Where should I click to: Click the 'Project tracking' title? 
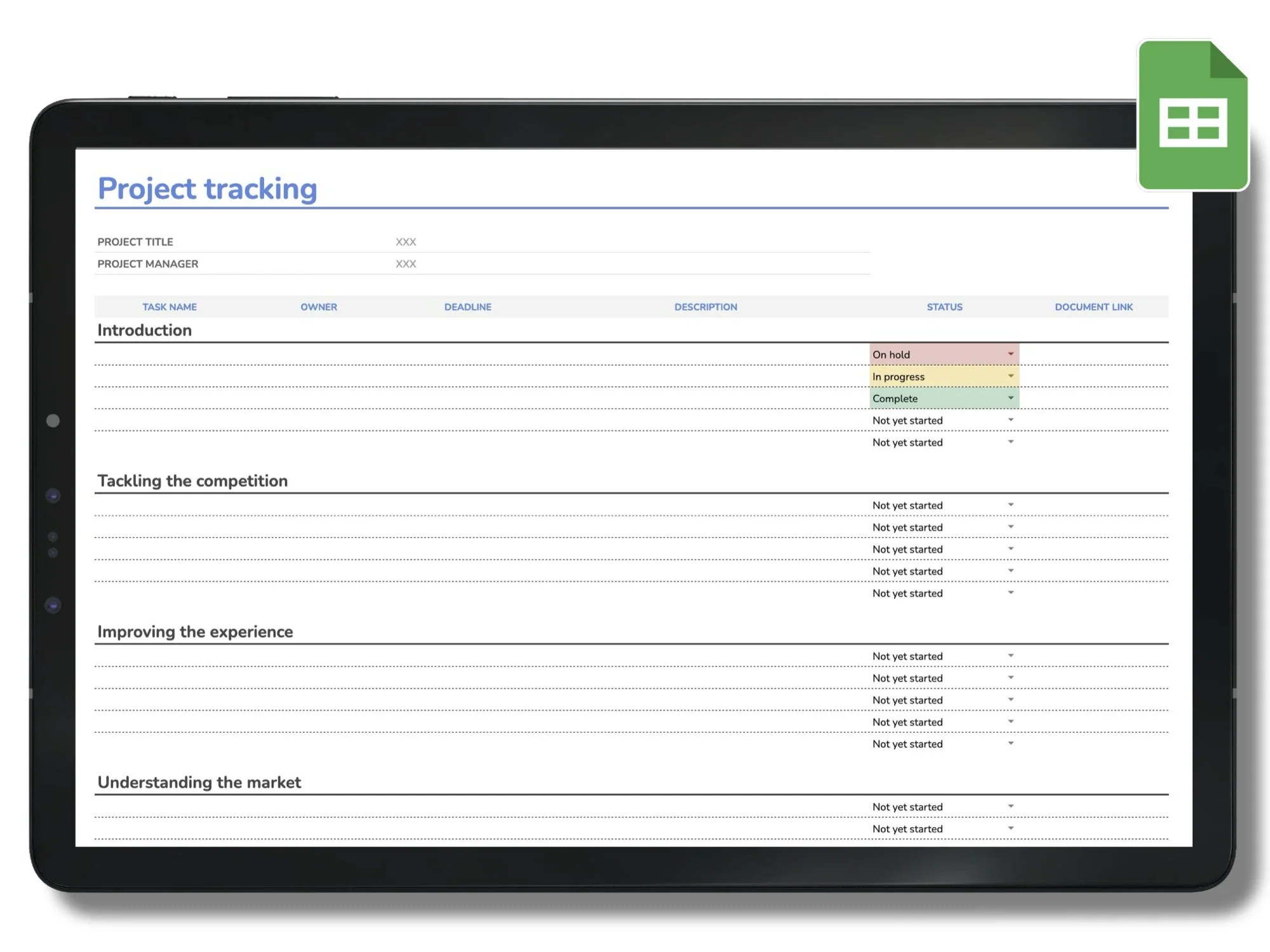[x=208, y=188]
